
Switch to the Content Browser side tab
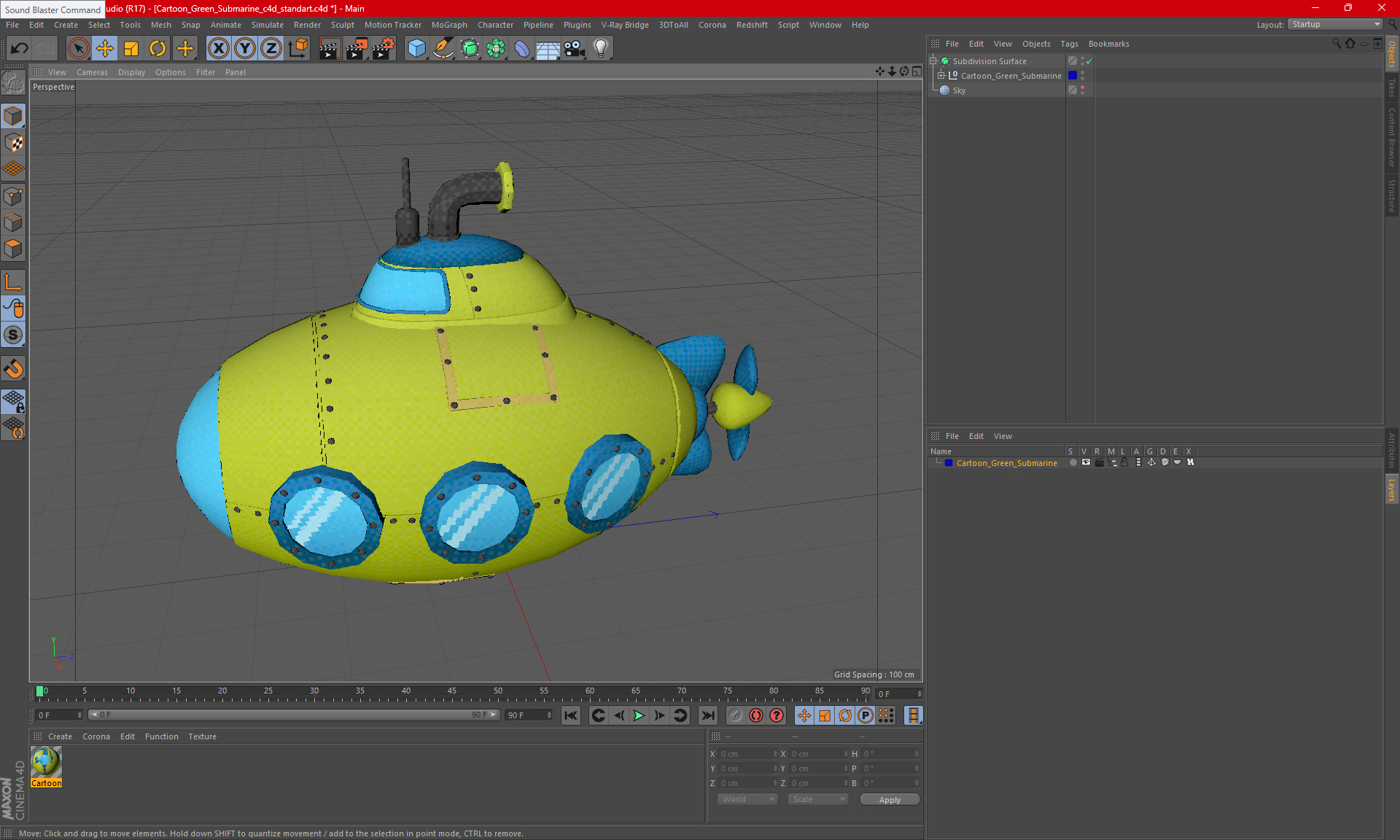pyautogui.click(x=1392, y=137)
